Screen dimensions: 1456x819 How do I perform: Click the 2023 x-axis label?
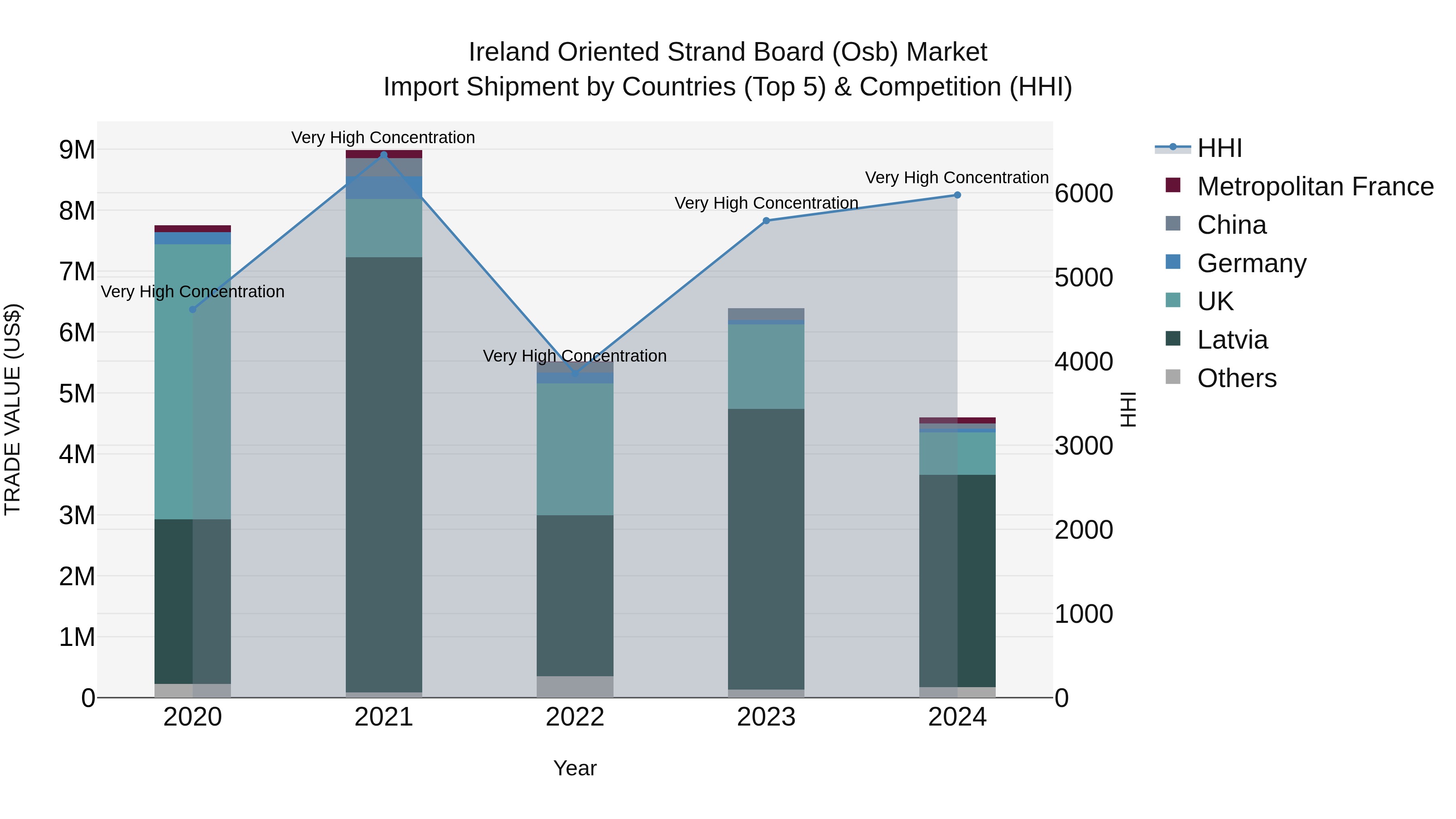[766, 717]
